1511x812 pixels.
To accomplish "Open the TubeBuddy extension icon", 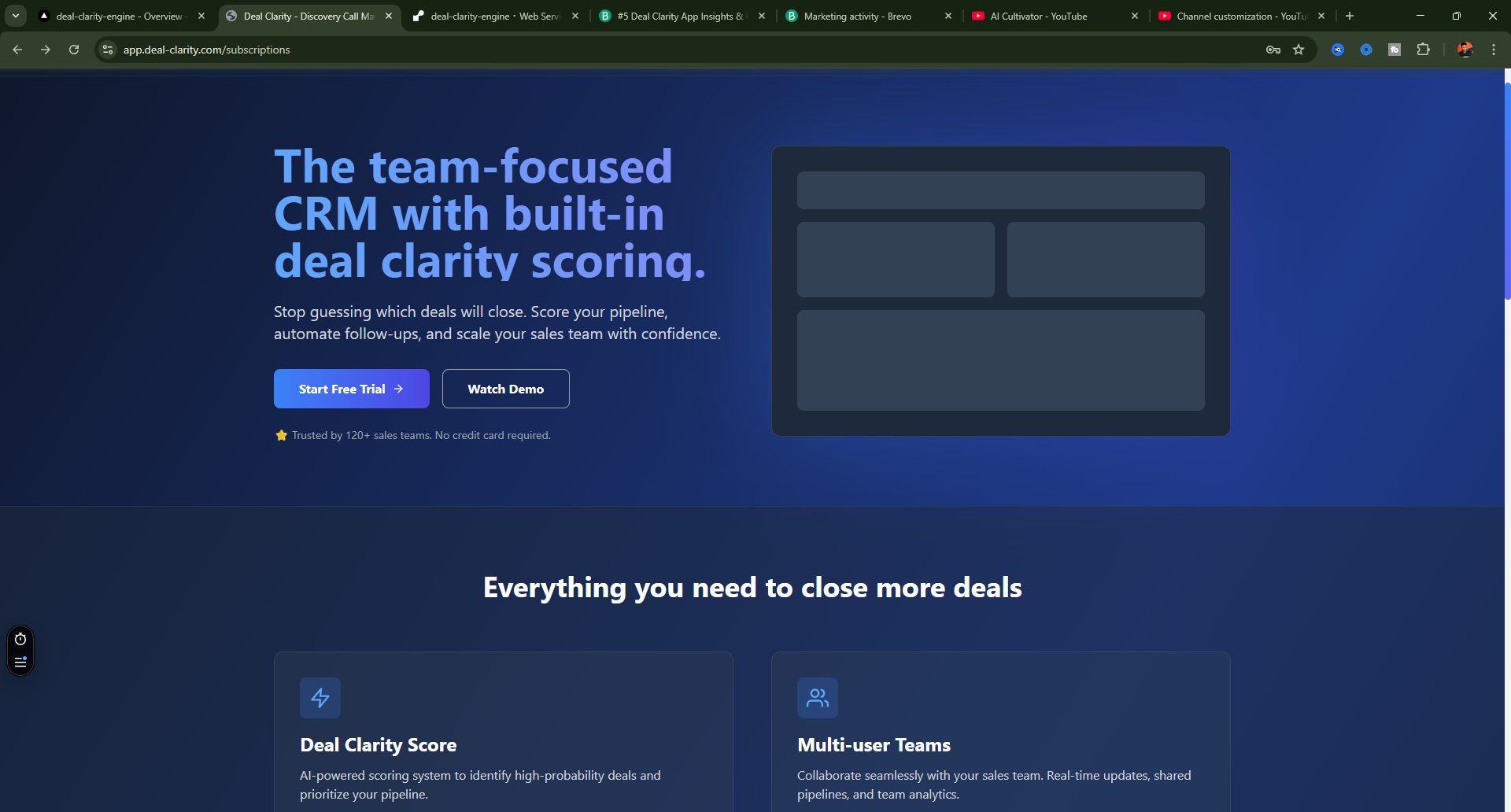I will point(1395,49).
